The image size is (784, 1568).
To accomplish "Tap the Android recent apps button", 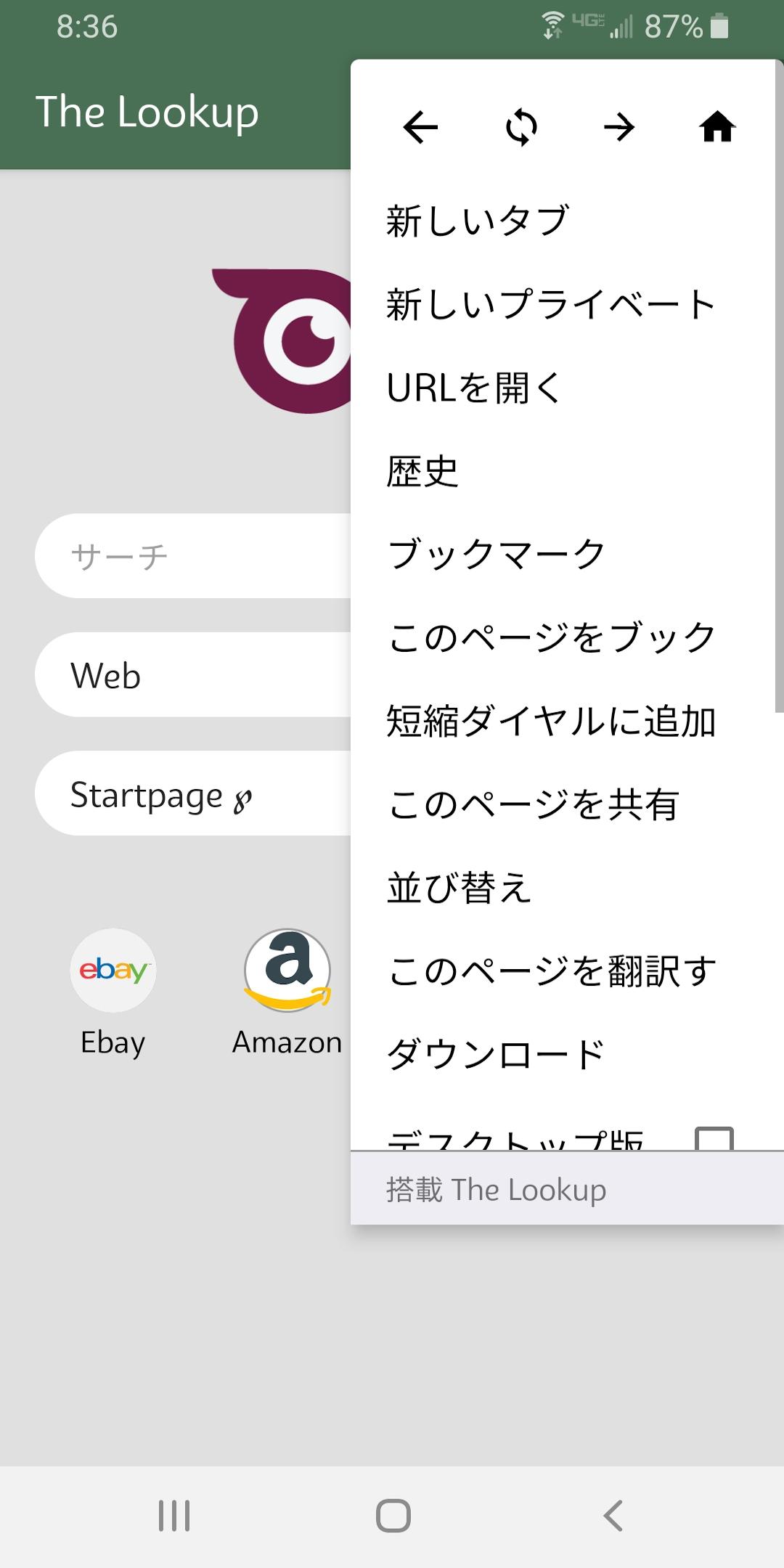I will 174,1516.
